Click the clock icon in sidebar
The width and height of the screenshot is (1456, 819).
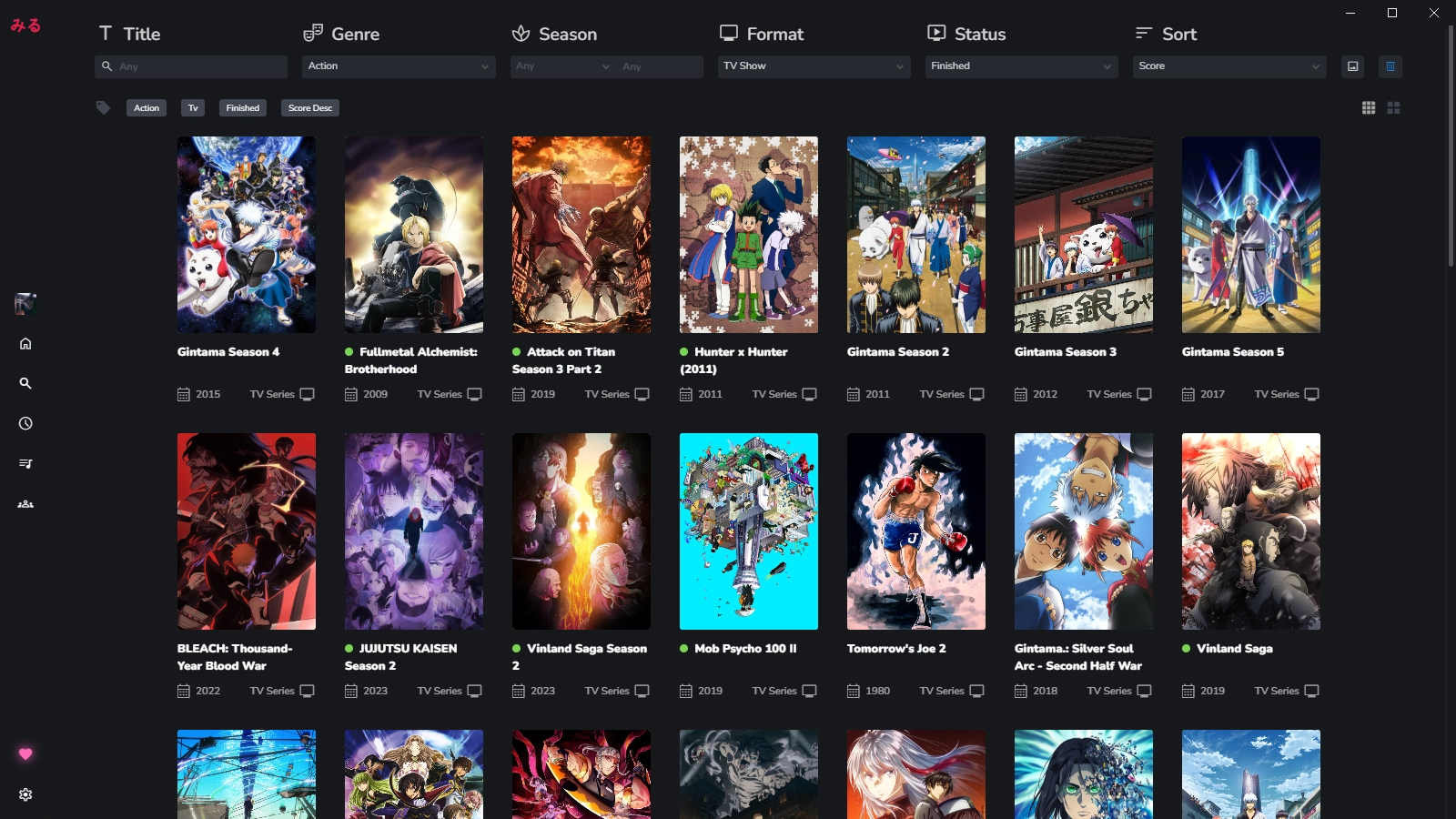(25, 424)
